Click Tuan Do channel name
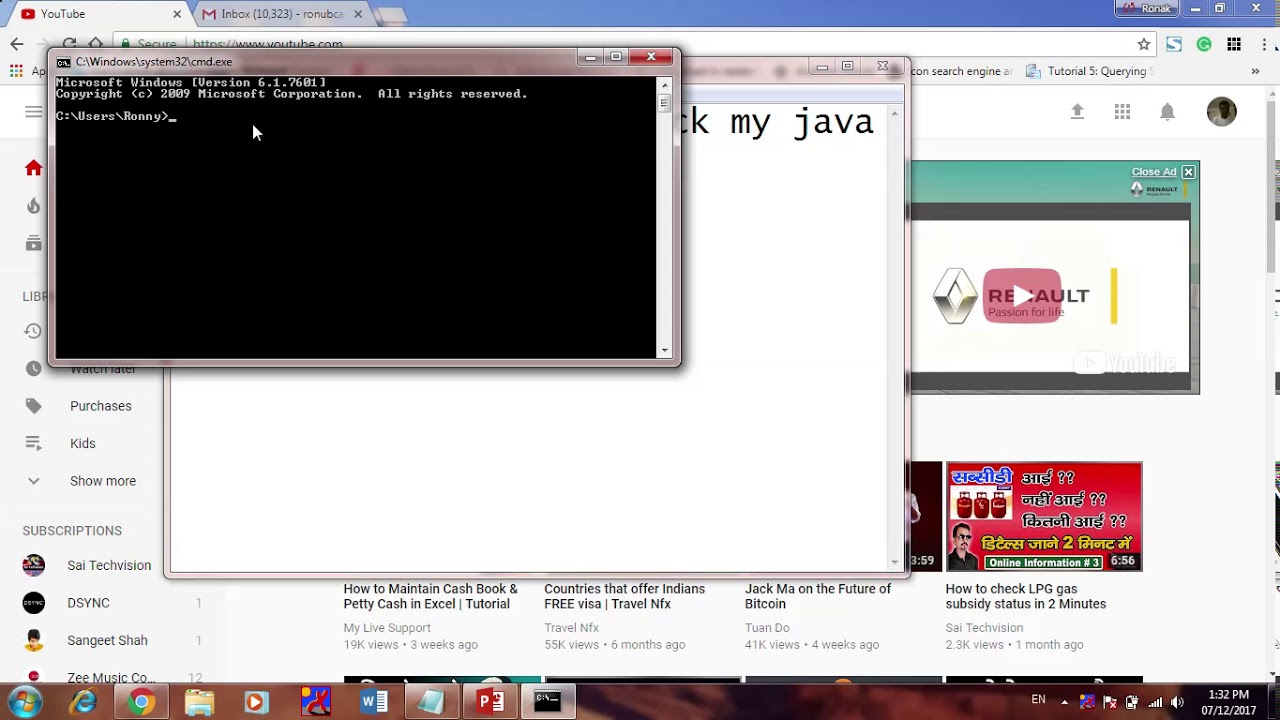This screenshot has height=720, width=1280. (767, 628)
